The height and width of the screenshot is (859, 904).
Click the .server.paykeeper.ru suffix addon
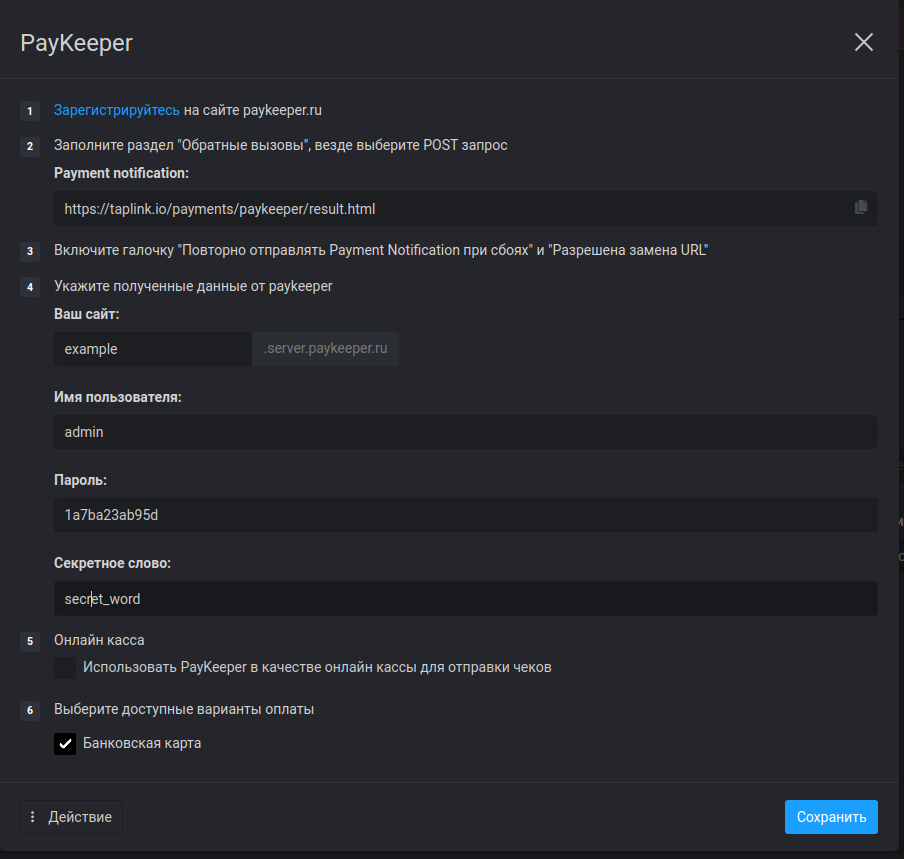point(325,349)
